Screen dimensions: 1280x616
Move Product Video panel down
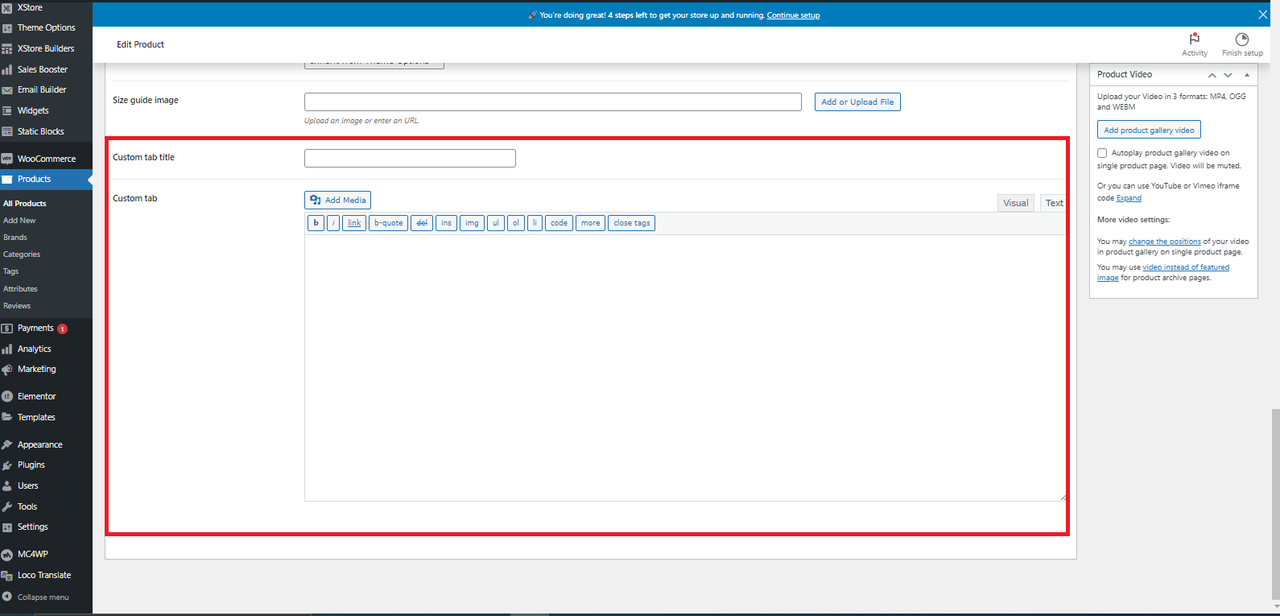[1228, 75]
